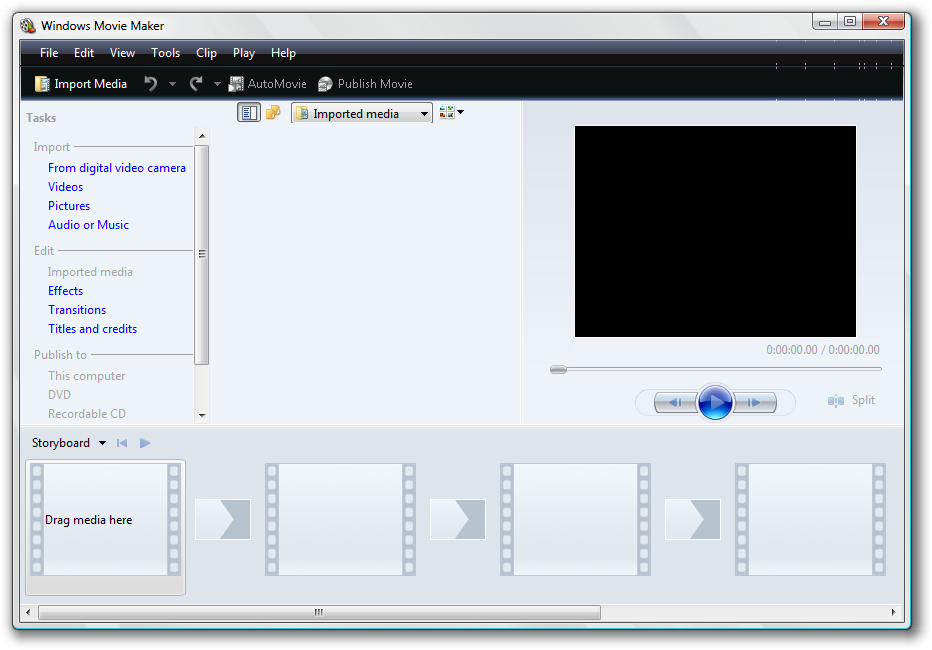The width and height of the screenshot is (932, 650).
Task: Click the Tasks pane vertical scrollbar thumb
Action: click(x=202, y=254)
